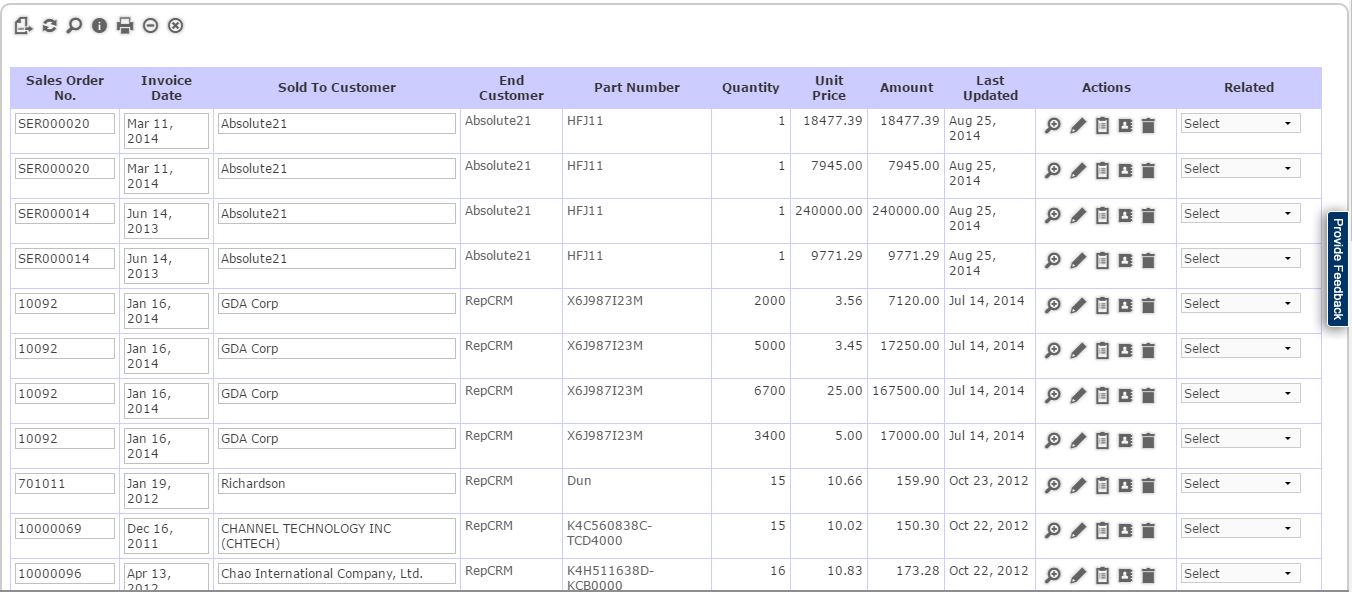Expand Related Select for 18477.39 amount row

[1240, 124]
